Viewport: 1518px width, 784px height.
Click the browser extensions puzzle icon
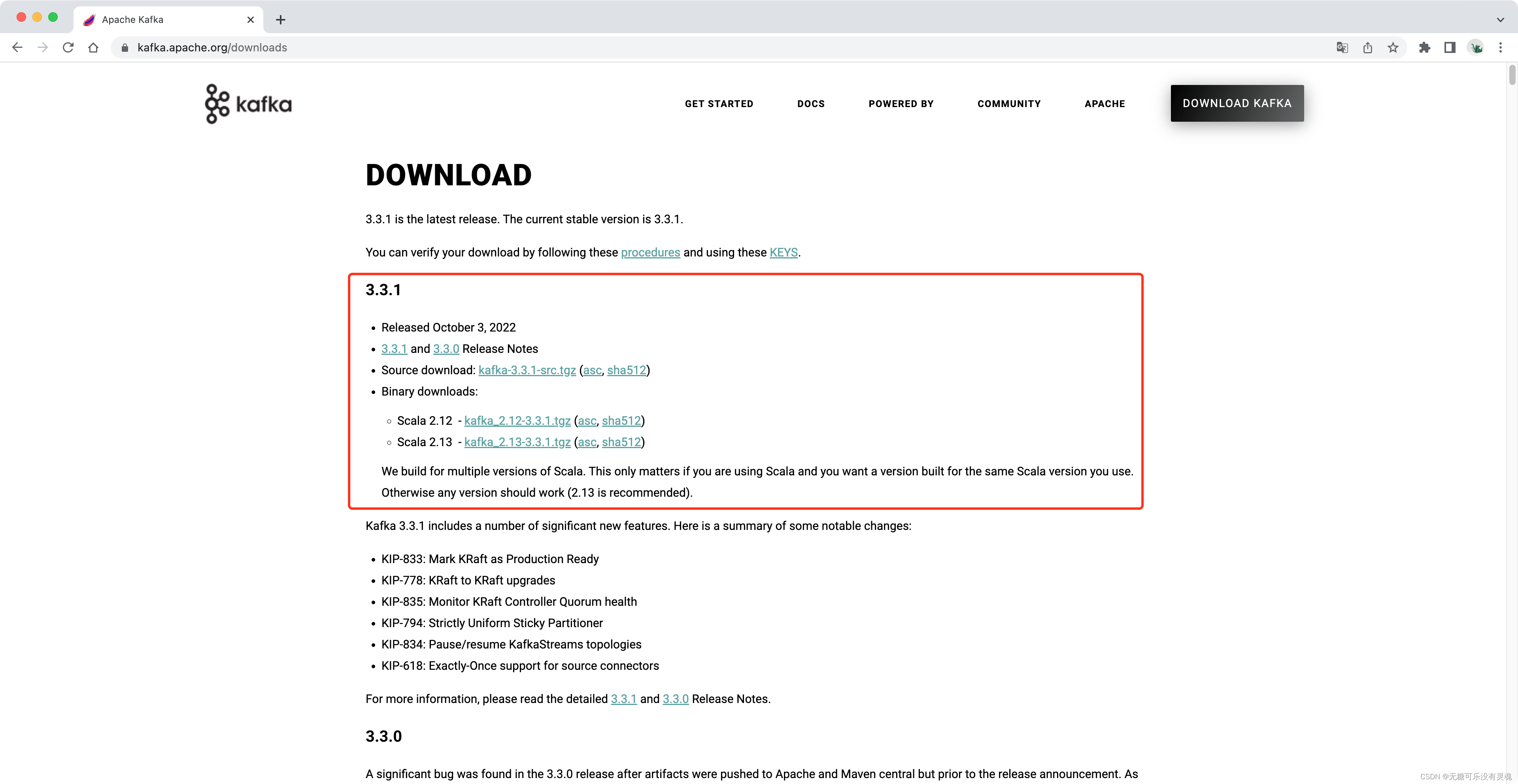1422,47
